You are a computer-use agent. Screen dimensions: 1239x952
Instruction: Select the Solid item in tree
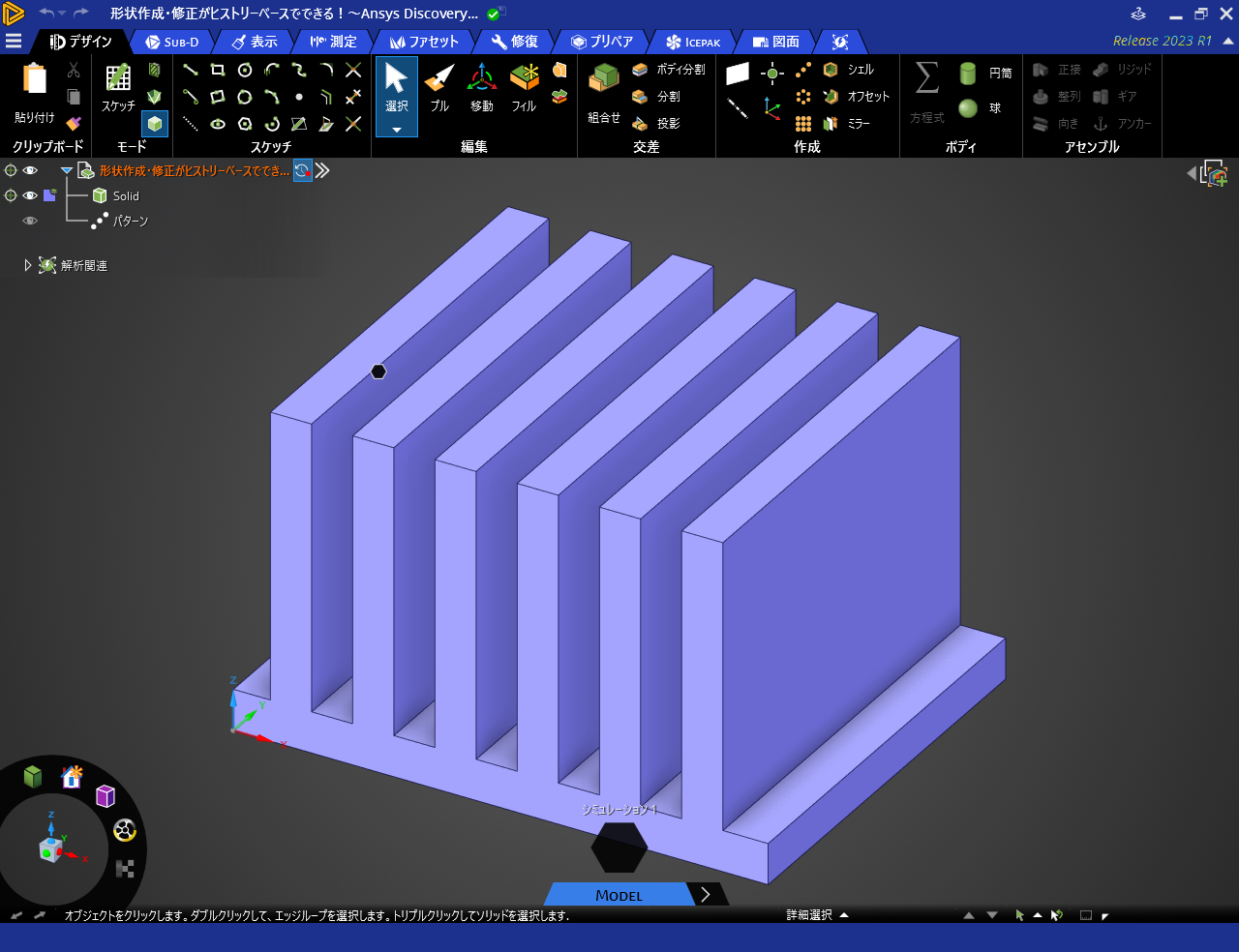126,195
